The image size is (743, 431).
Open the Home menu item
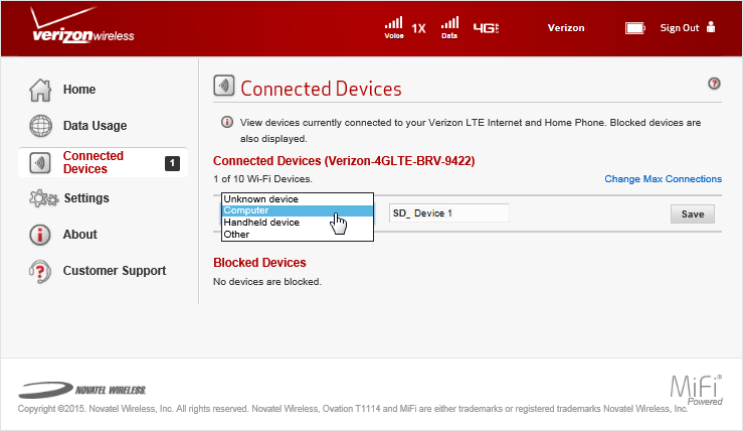coord(80,90)
